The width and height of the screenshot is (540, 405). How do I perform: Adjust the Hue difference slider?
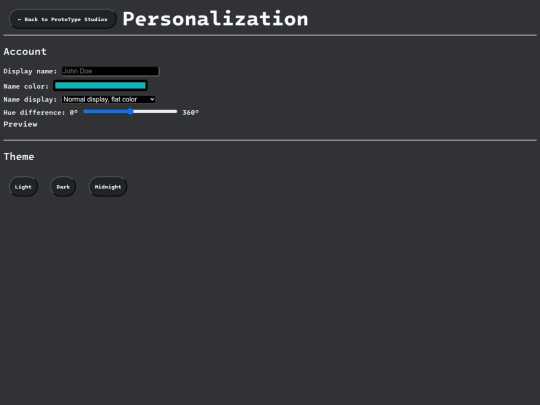pos(130,112)
